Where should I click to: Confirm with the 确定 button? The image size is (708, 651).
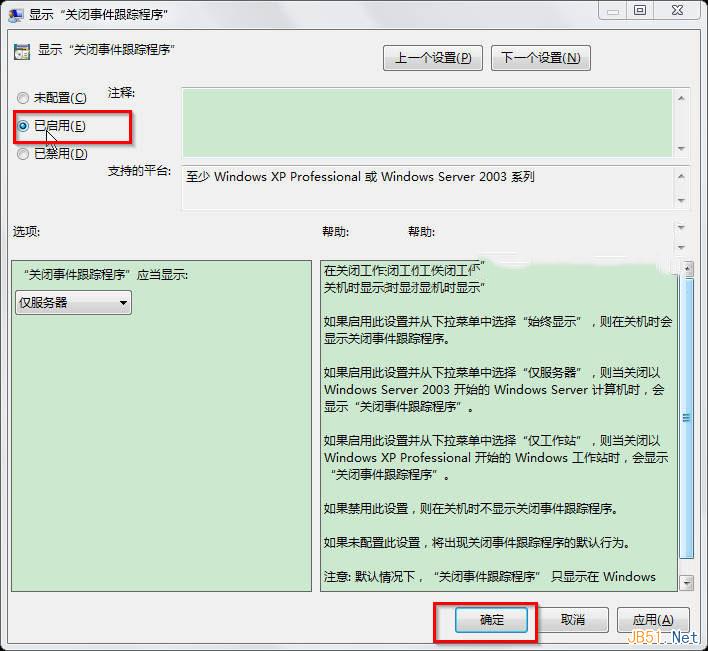tap(492, 620)
